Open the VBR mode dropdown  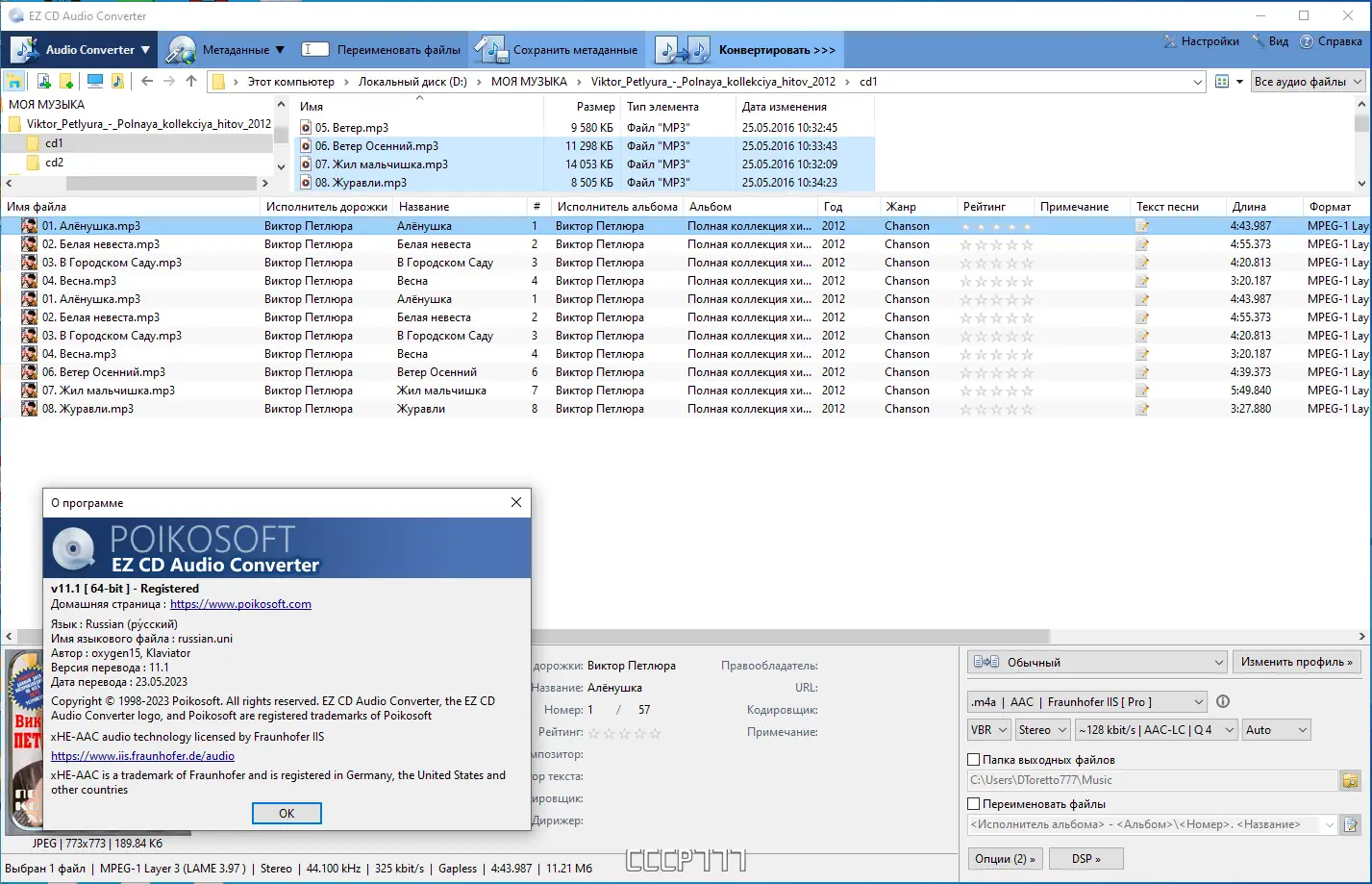pos(988,730)
